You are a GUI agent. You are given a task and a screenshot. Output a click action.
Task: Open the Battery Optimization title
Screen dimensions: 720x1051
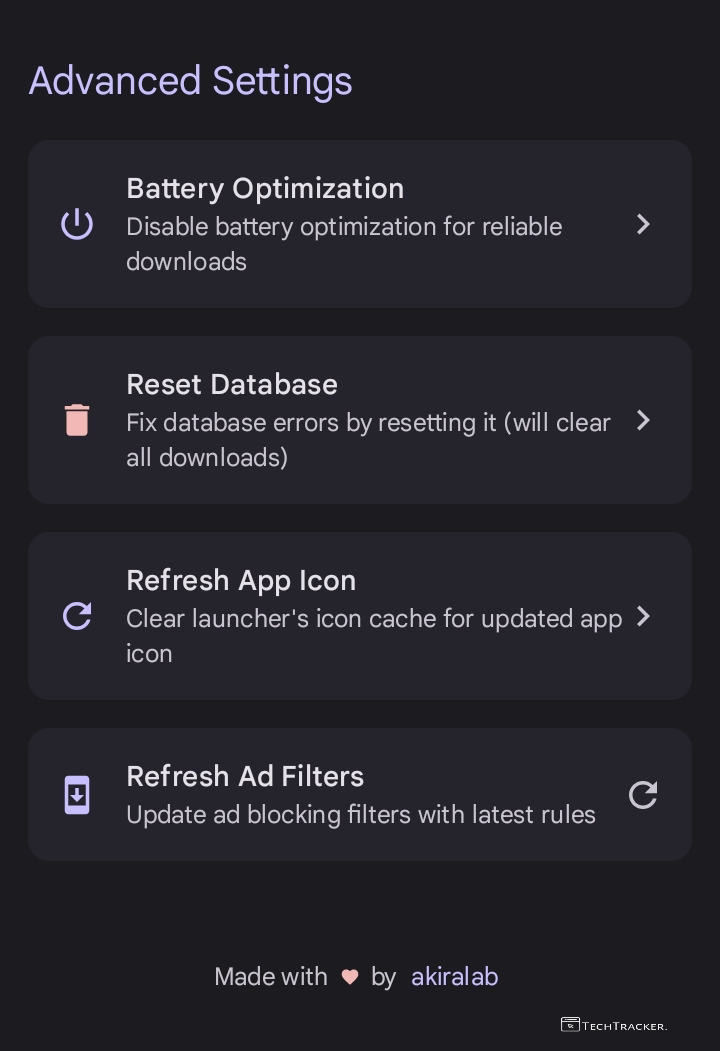point(265,188)
